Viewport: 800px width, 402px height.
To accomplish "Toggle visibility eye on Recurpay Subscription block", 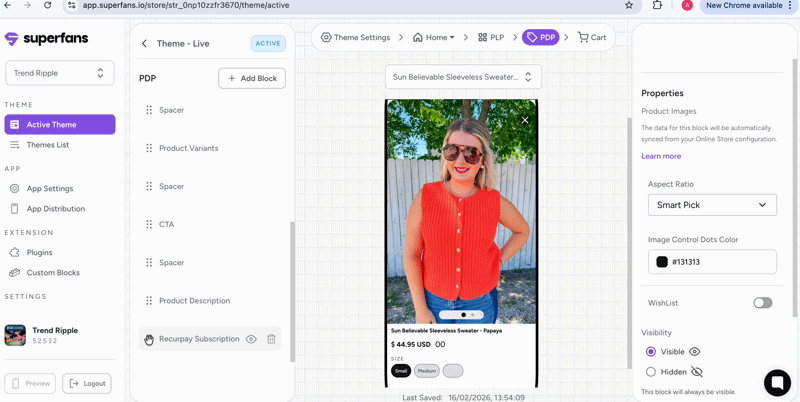I will [251, 339].
